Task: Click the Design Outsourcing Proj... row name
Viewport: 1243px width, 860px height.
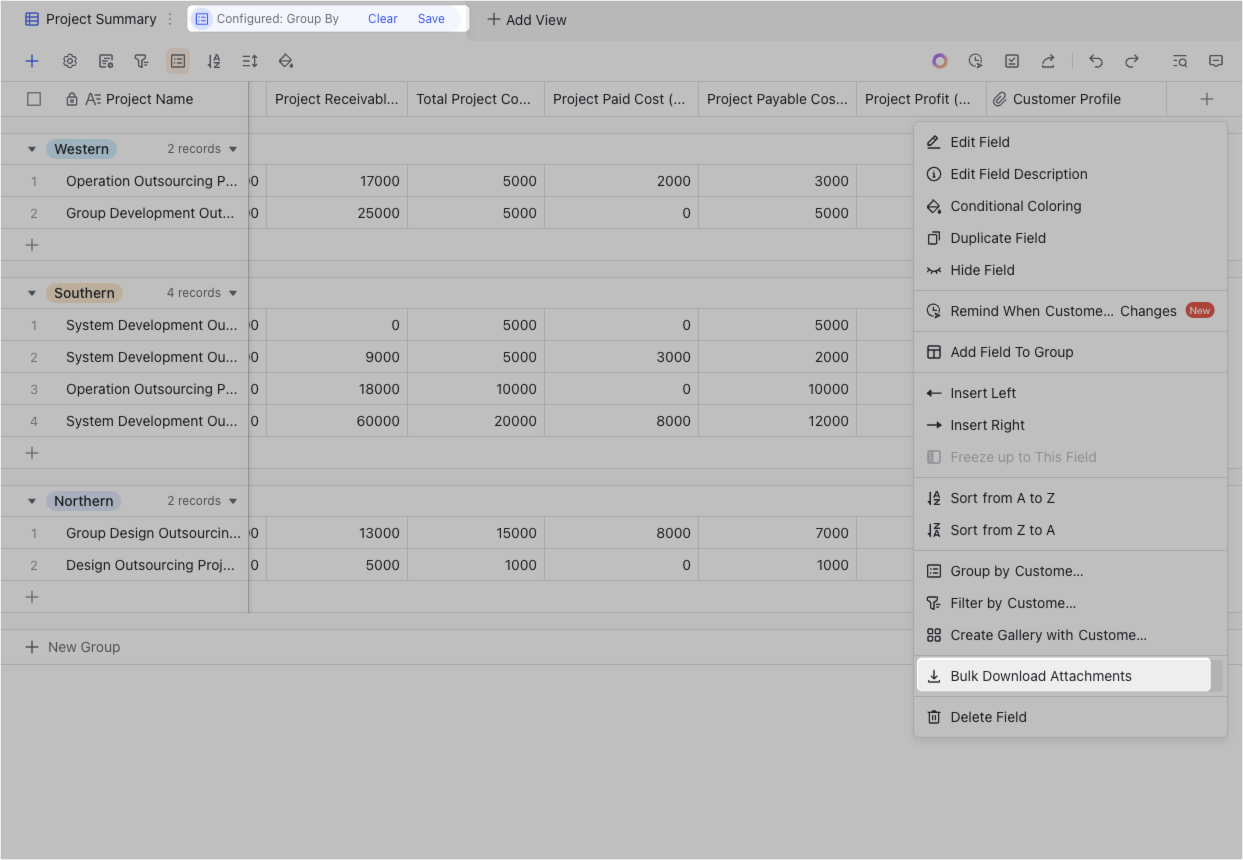Action: [151, 565]
